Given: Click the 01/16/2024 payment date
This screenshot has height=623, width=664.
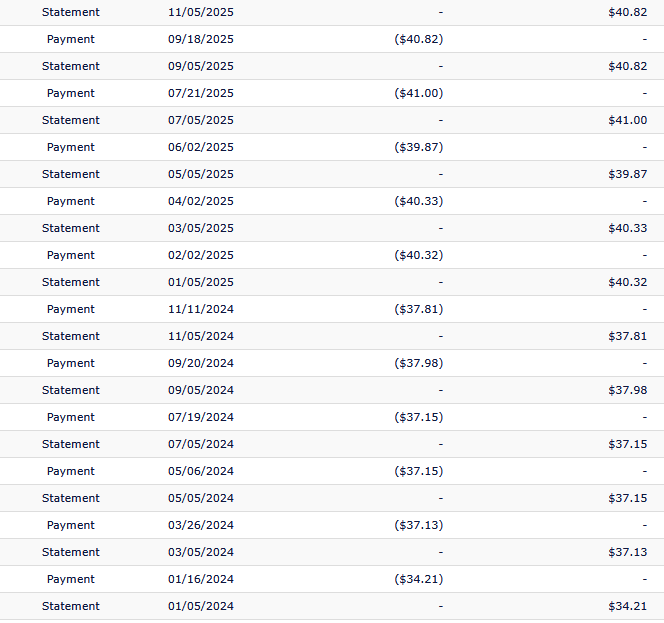Looking at the screenshot, I should click(x=201, y=579).
